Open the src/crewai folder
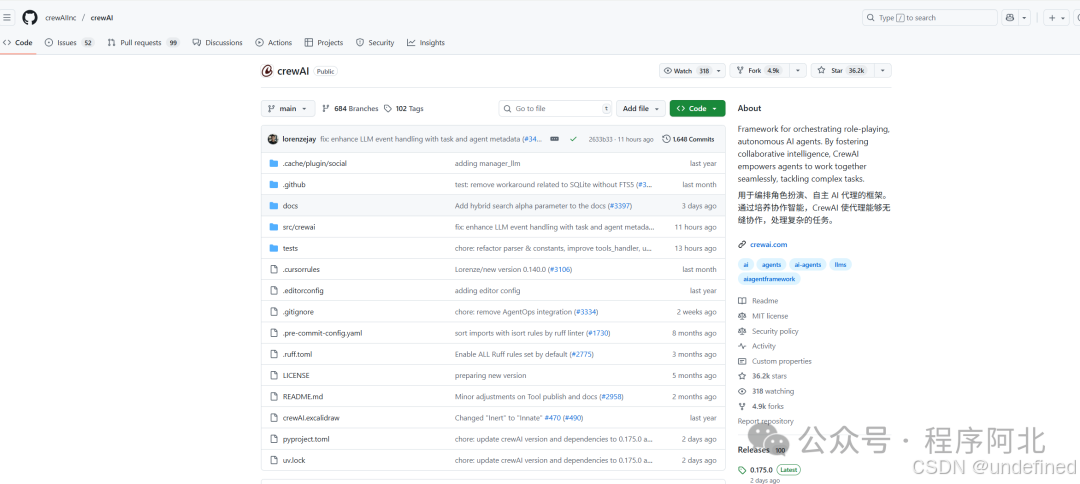The height and width of the screenshot is (484, 1080). (x=299, y=227)
